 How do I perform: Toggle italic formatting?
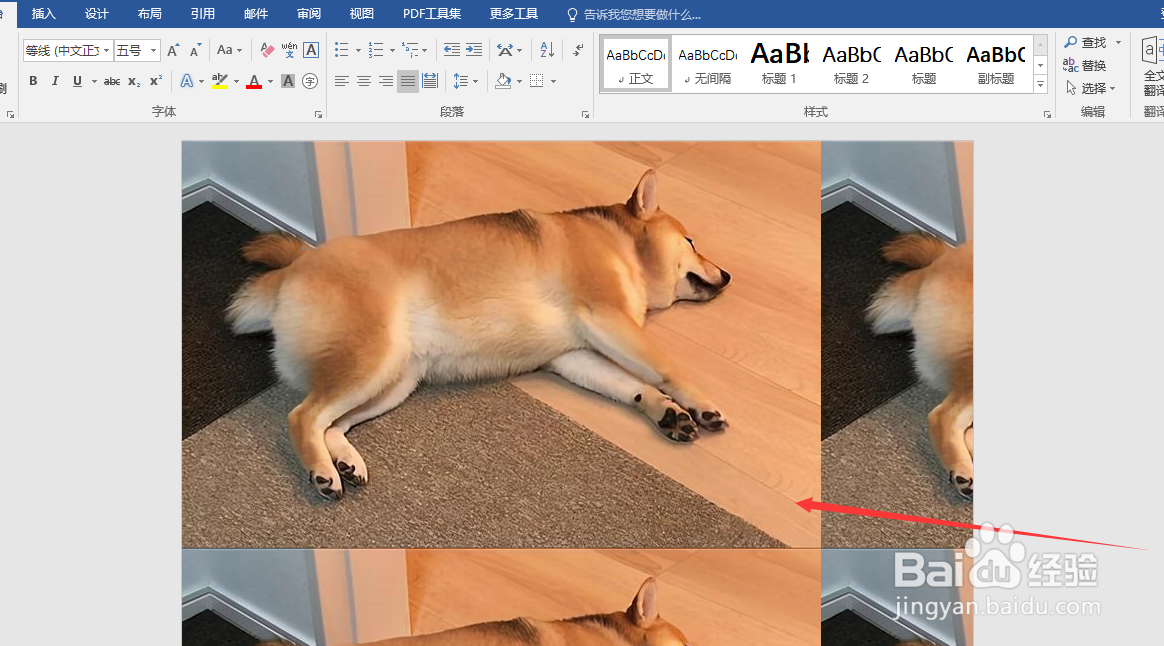pos(55,81)
